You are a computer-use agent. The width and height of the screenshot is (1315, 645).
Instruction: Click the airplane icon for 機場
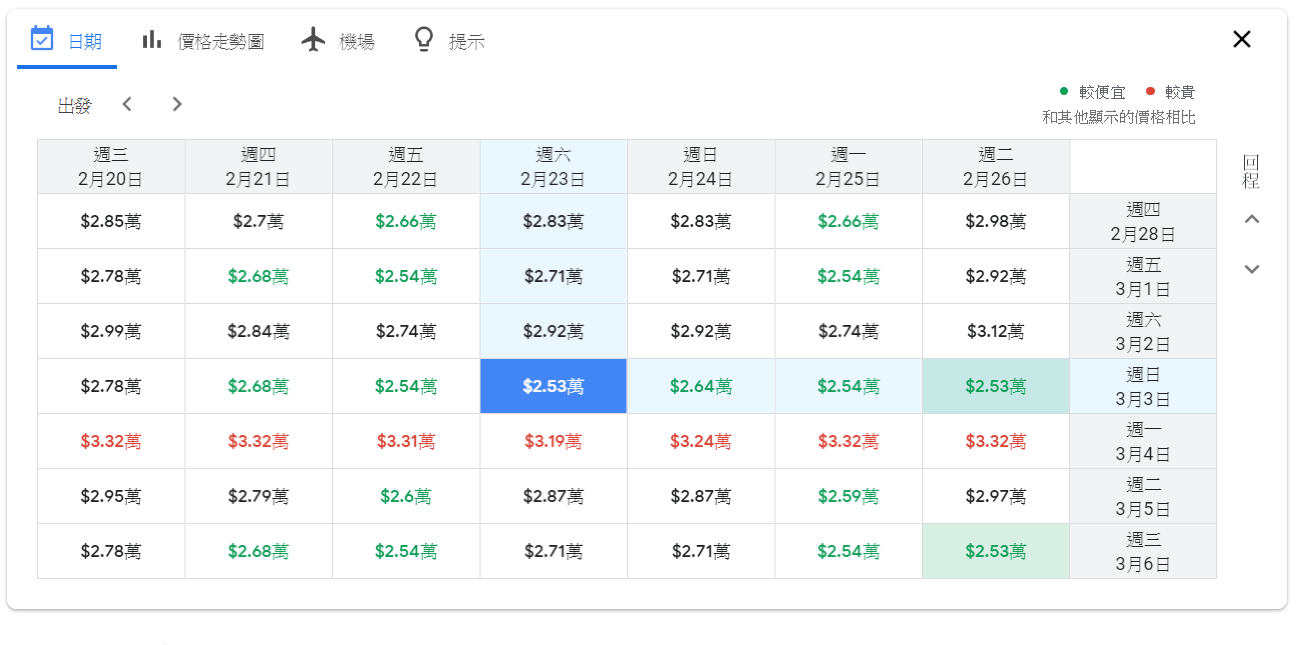click(x=314, y=40)
